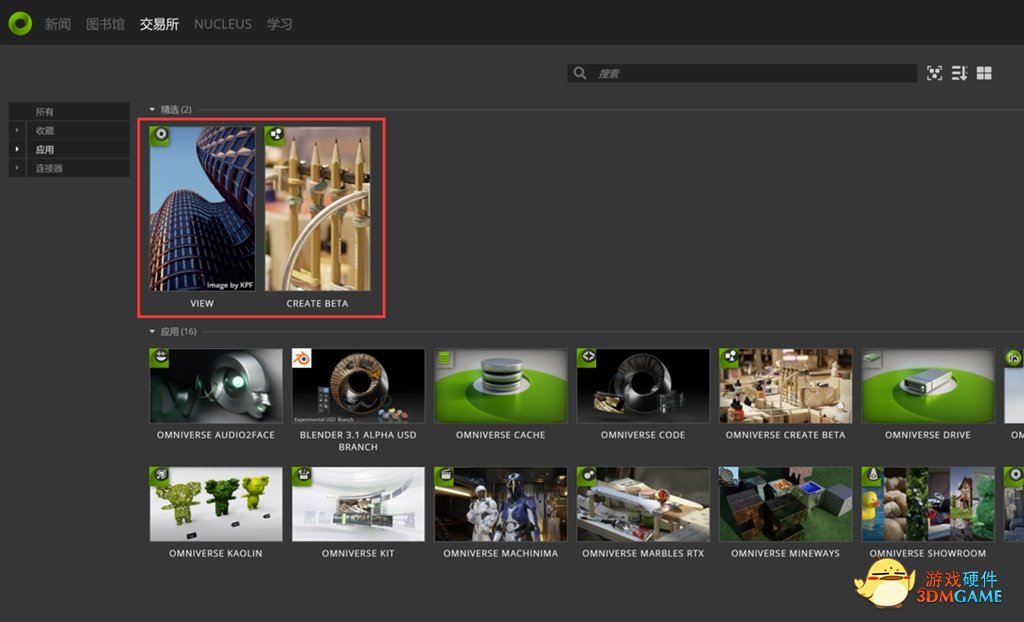The image size is (1024, 622).
Task: Open Omniverse Cache thumbnail
Action: pos(501,385)
